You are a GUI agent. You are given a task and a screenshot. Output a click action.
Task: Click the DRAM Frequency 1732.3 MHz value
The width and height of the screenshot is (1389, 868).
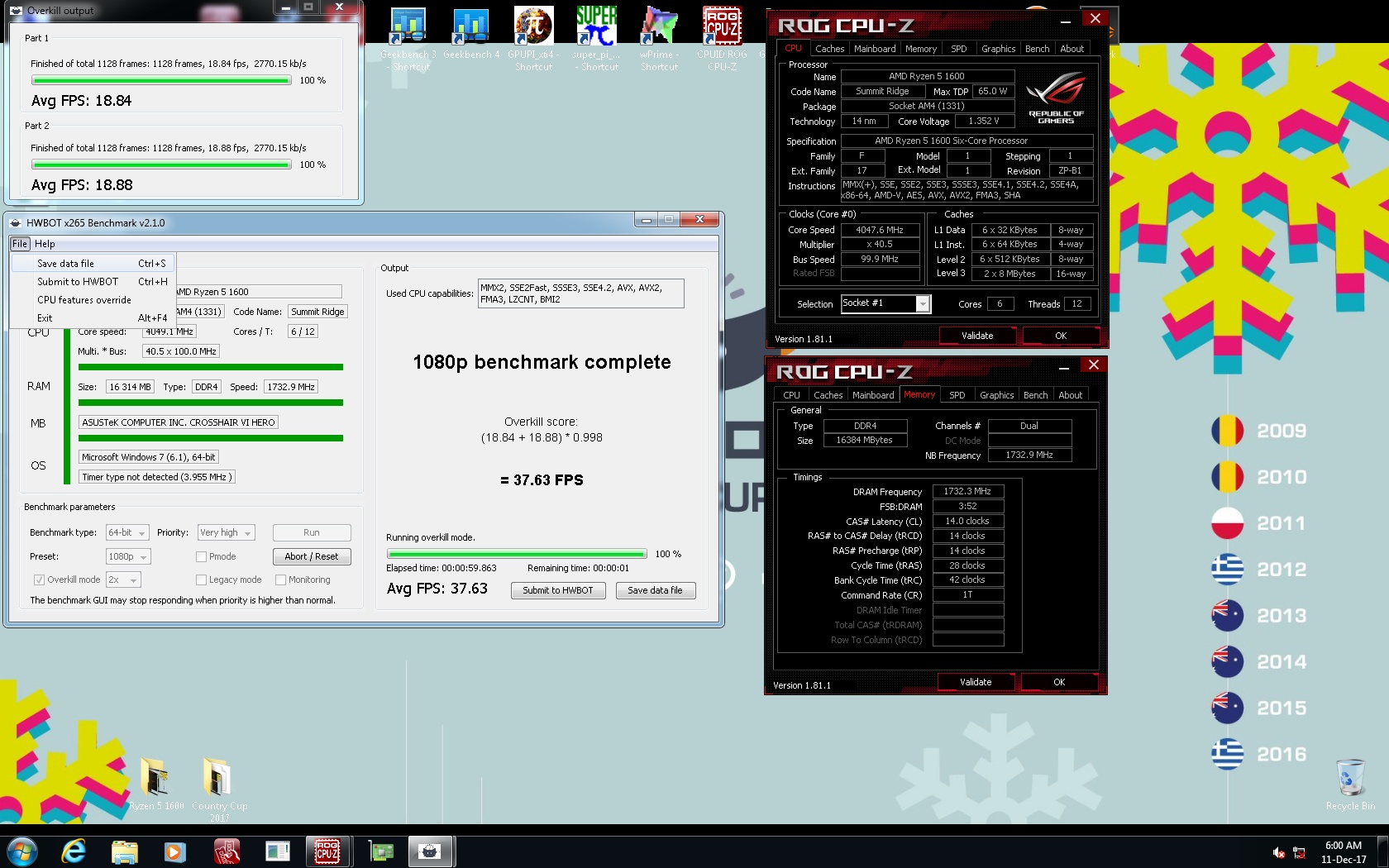967,491
